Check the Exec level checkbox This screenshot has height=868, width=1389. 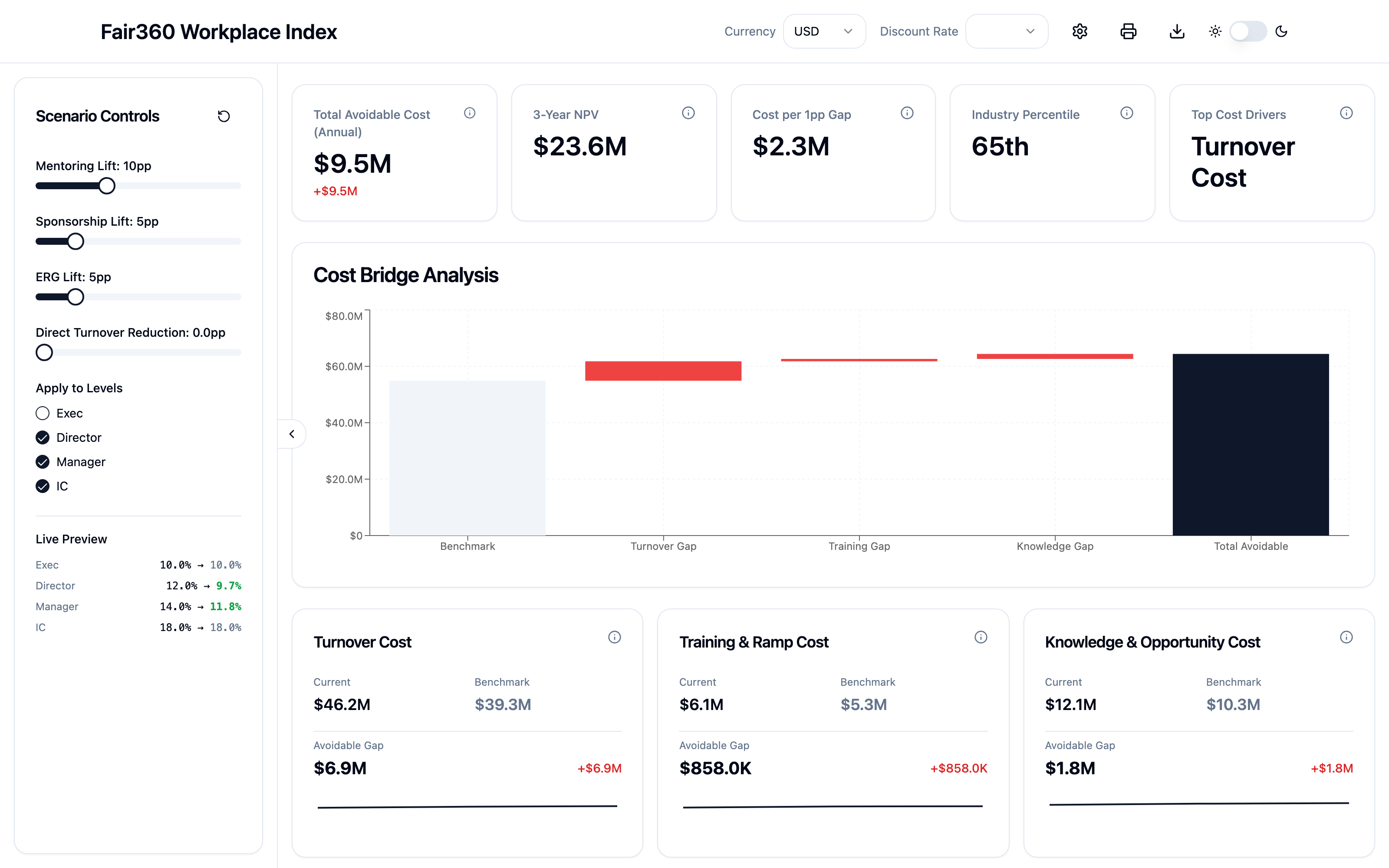tap(43, 413)
